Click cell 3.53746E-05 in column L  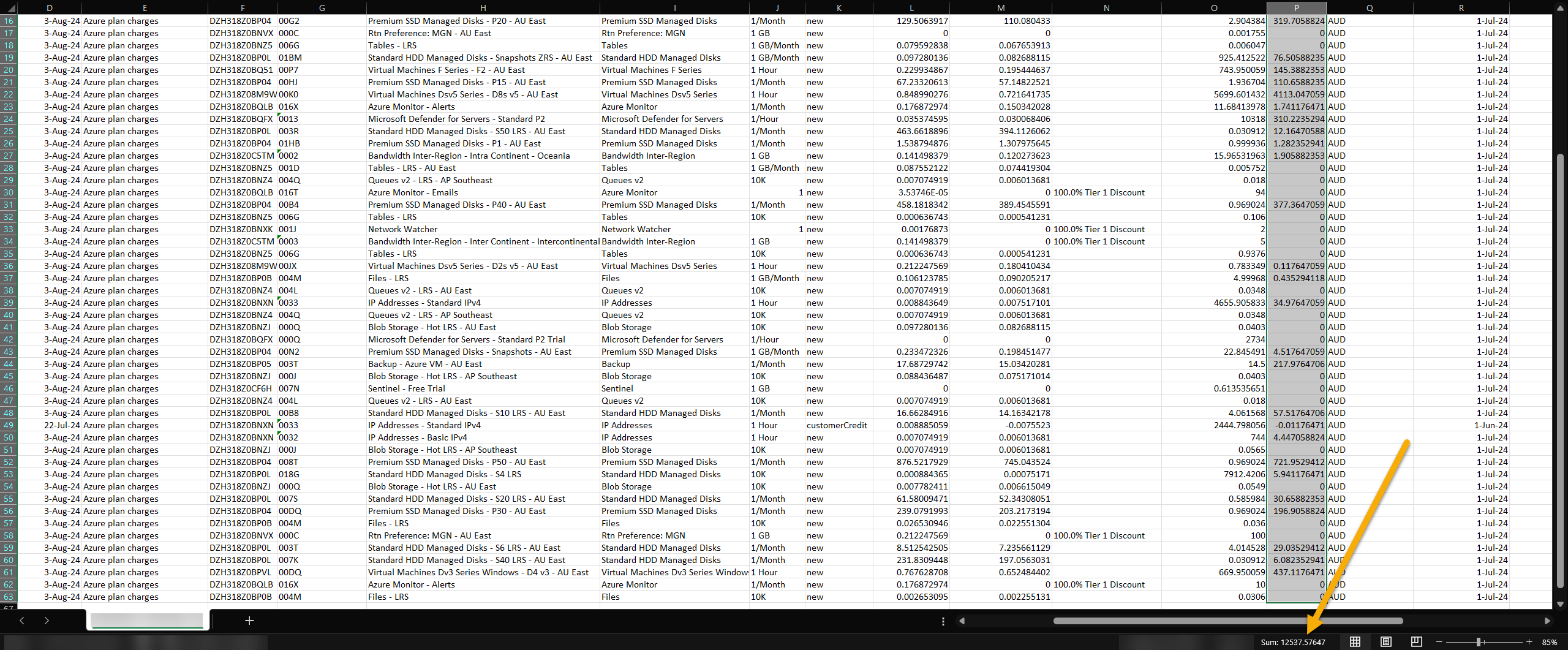coord(911,192)
